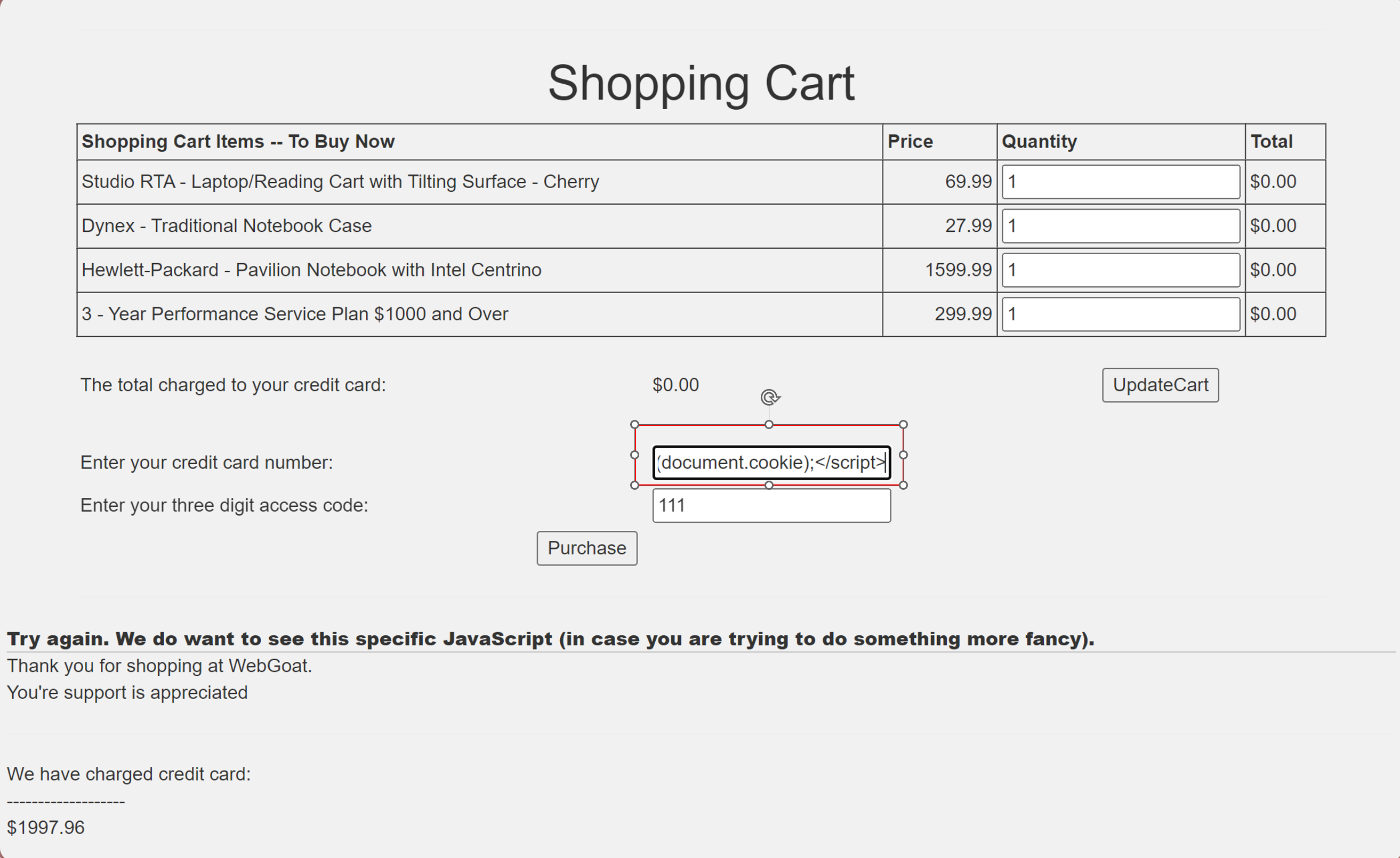The height and width of the screenshot is (858, 1400).
Task: Click bottom-left resize handle of red selection
Action: [x=634, y=485]
